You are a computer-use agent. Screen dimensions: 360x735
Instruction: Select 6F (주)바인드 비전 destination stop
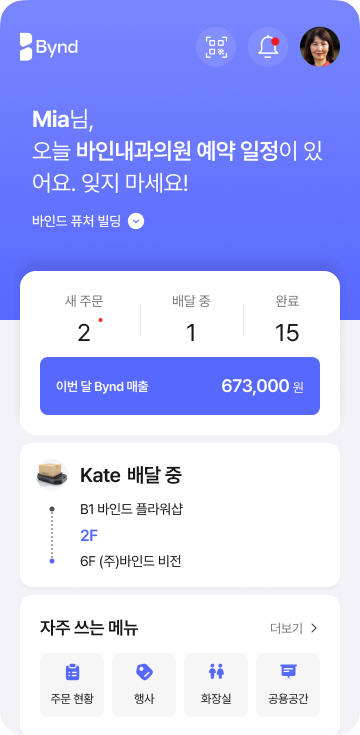coord(131,561)
